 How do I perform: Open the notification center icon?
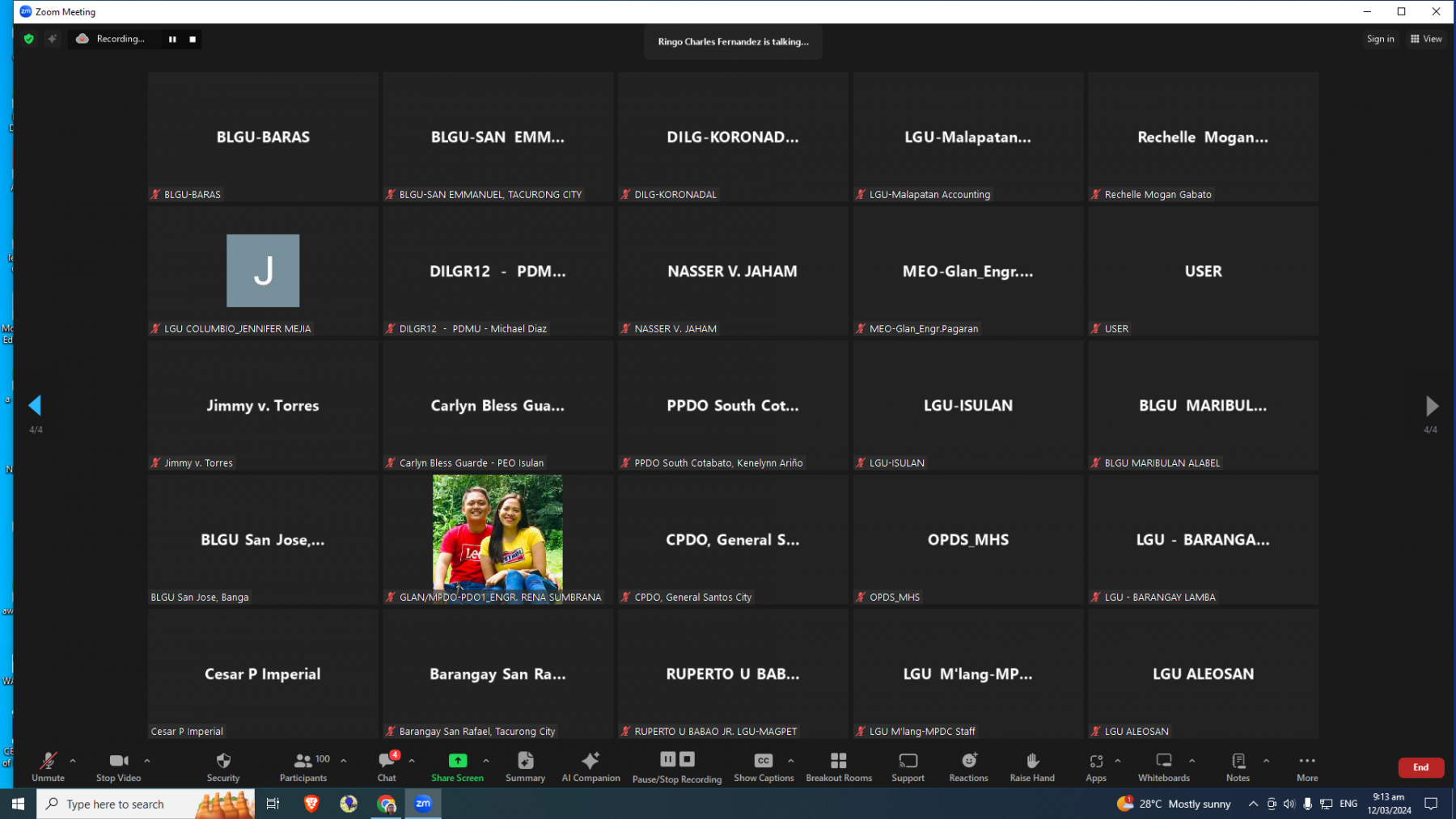click(1431, 804)
